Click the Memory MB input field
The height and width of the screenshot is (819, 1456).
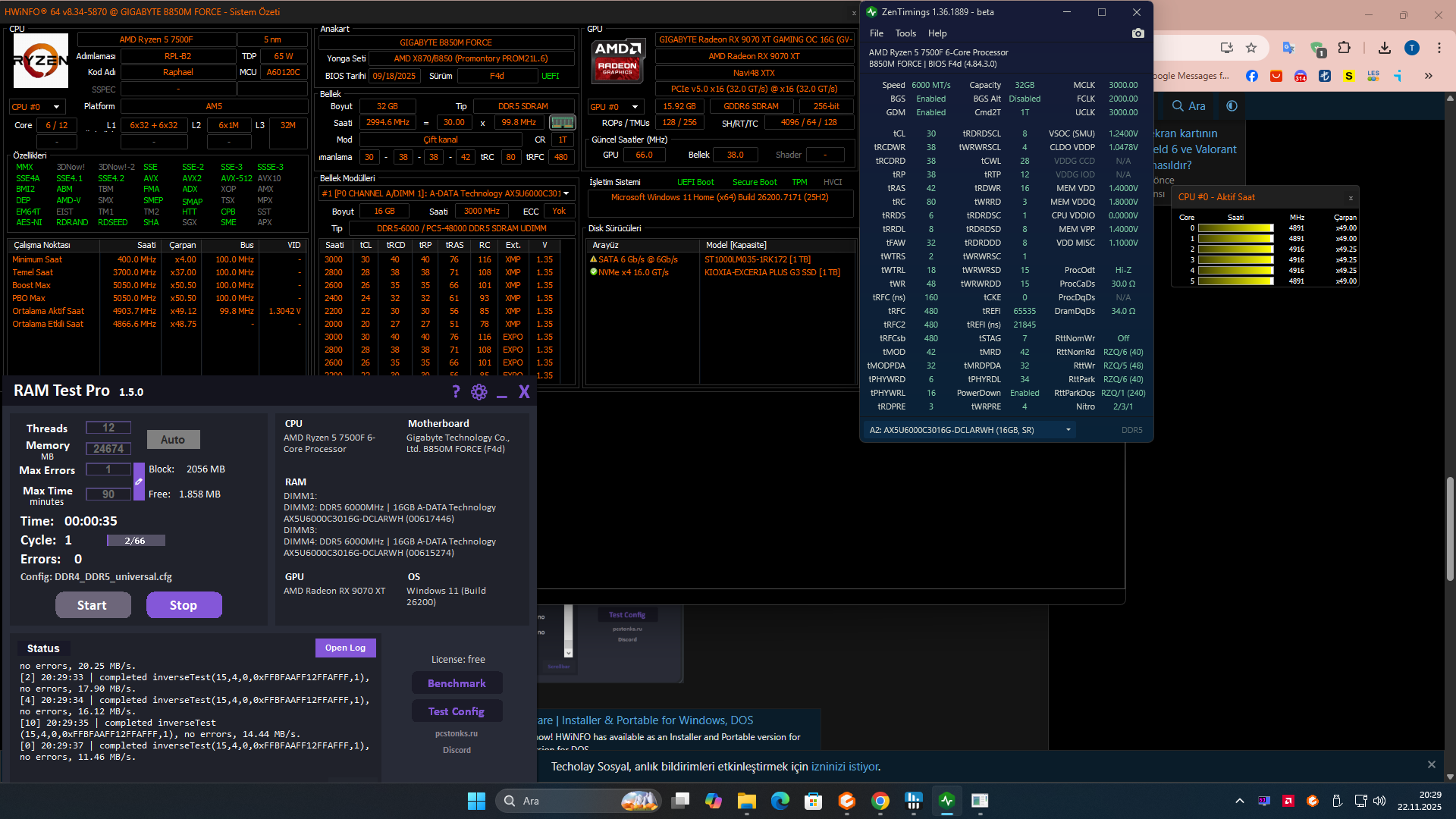point(108,449)
